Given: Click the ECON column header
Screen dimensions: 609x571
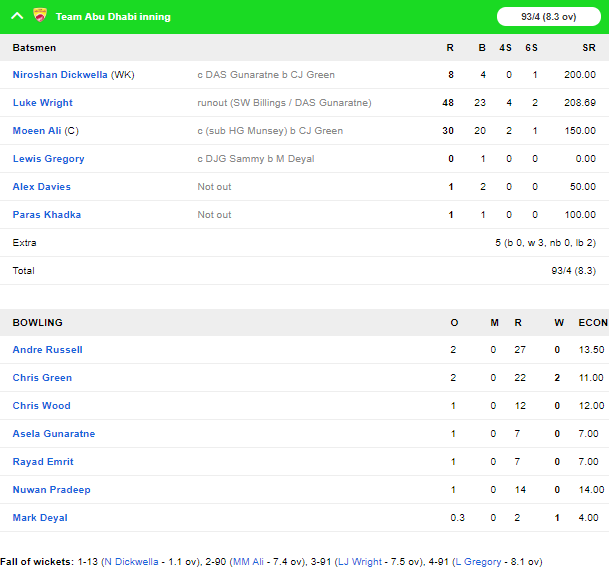Looking at the screenshot, I should click(593, 323).
